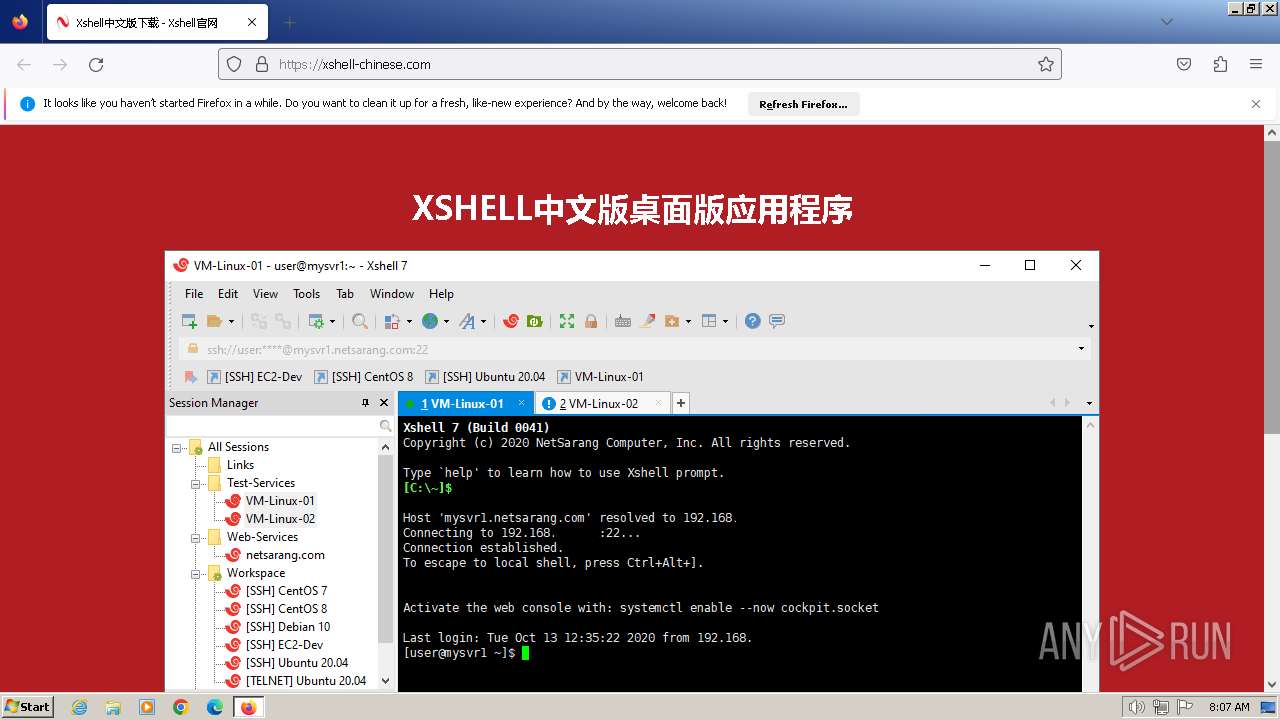Open dropdown arrow next to Open folder icon

[231, 321]
